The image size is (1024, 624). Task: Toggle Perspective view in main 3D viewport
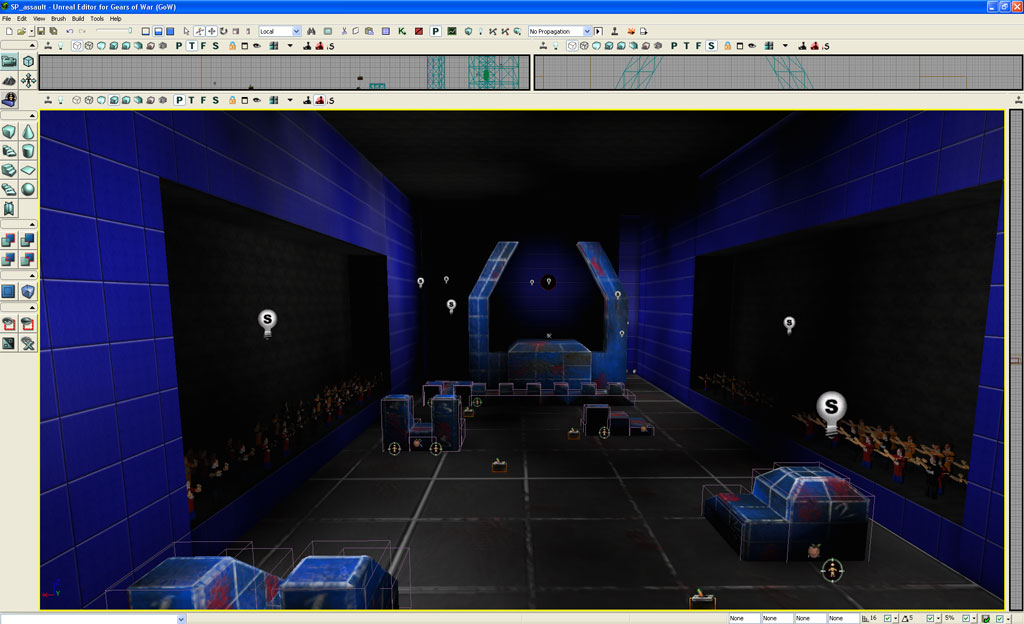click(x=179, y=100)
